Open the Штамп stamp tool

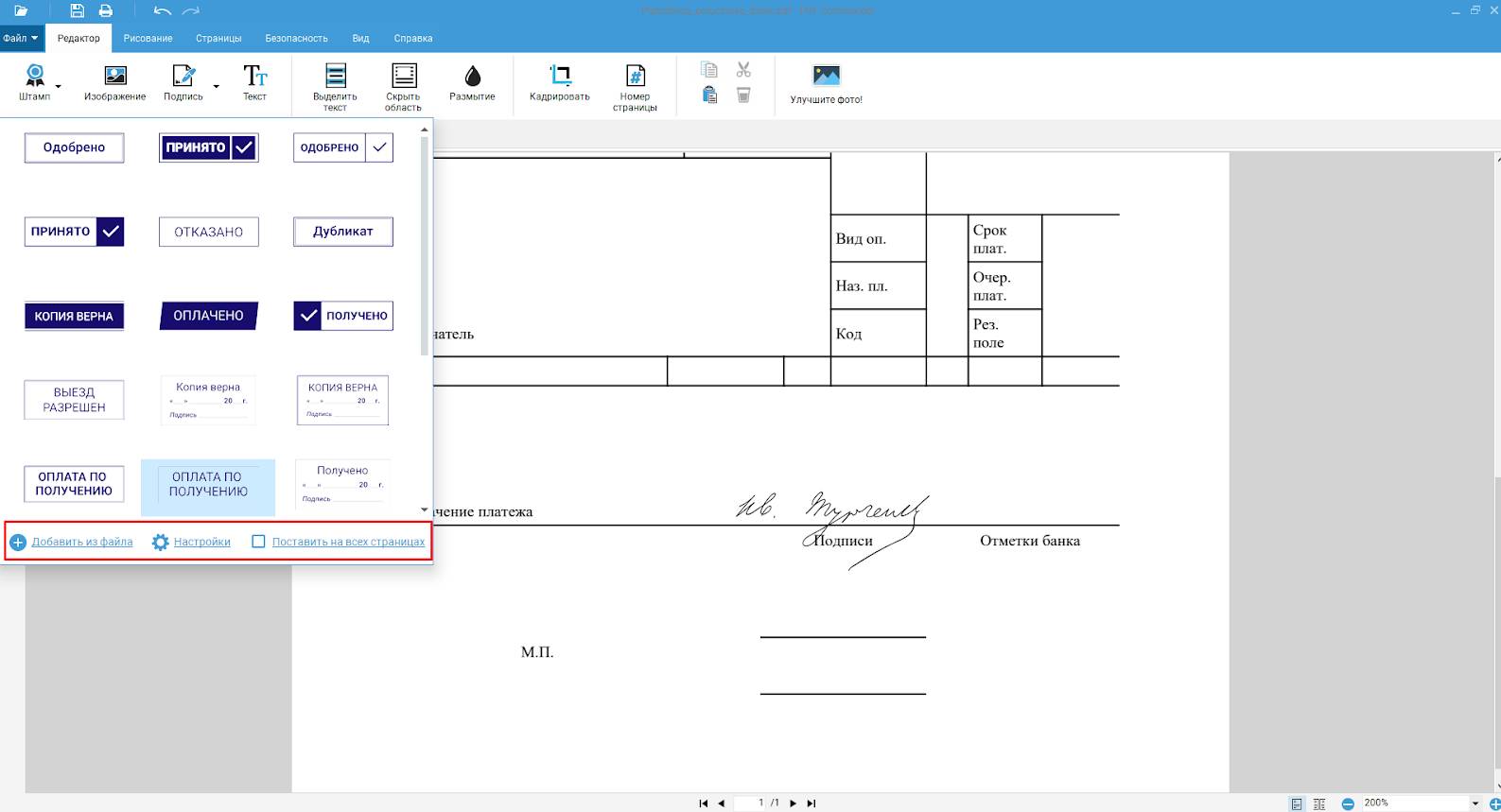(x=34, y=83)
